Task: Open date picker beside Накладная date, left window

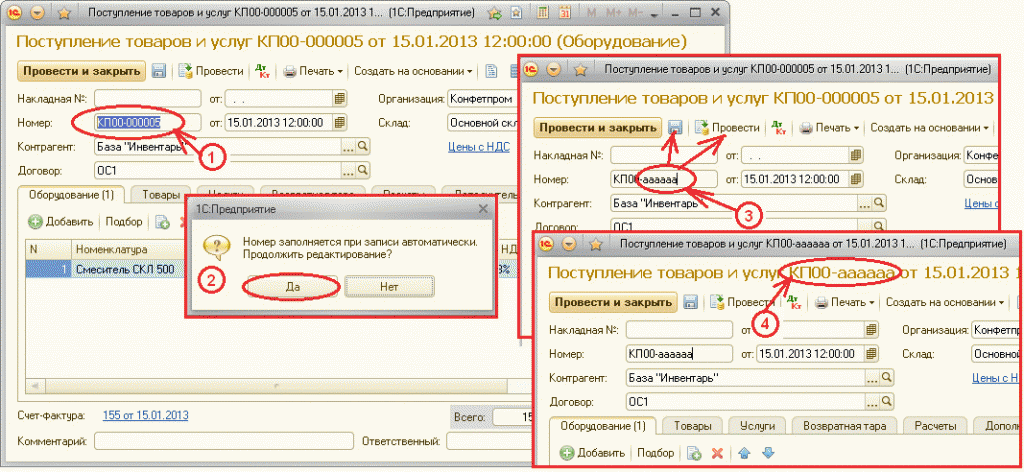Action: coord(340,99)
